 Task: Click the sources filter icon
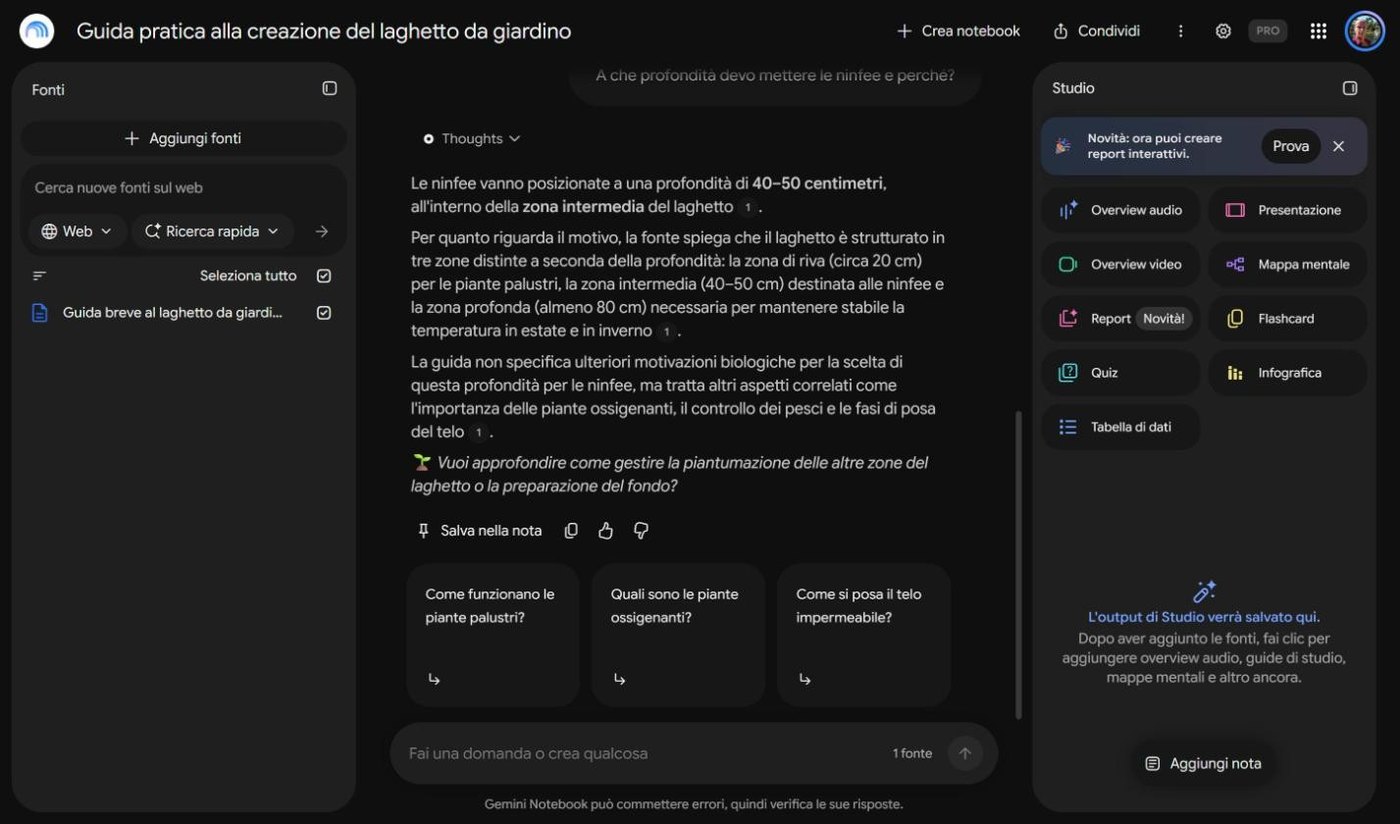point(40,276)
